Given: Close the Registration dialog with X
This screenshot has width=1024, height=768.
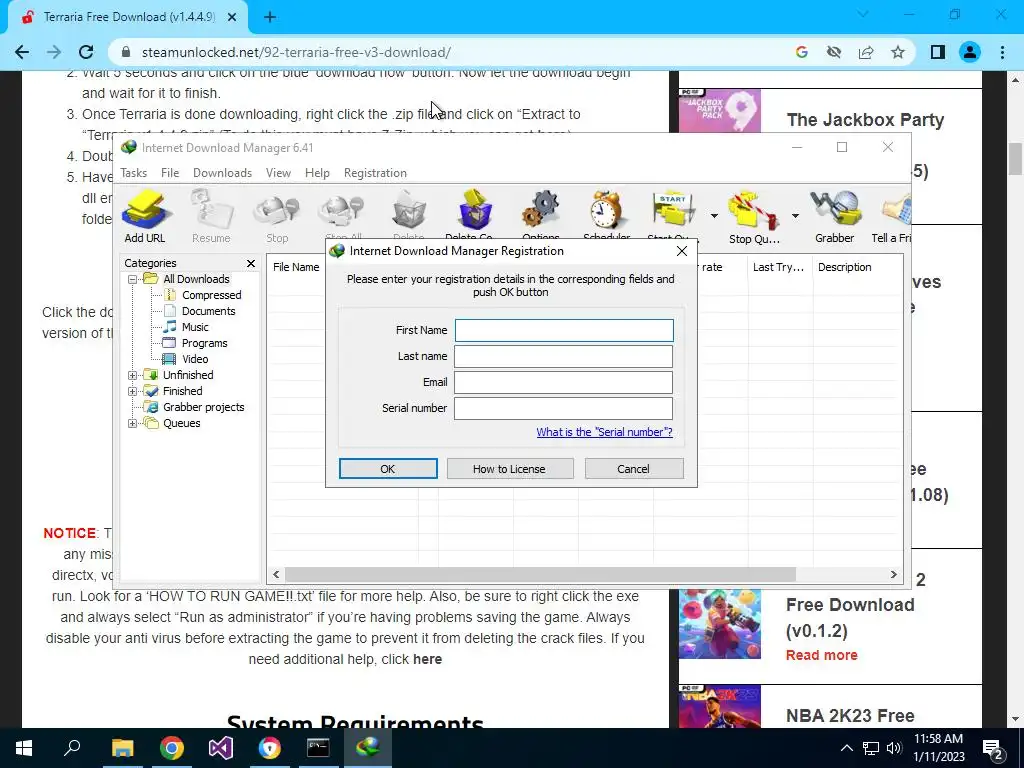Looking at the screenshot, I should pyautogui.click(x=682, y=251).
